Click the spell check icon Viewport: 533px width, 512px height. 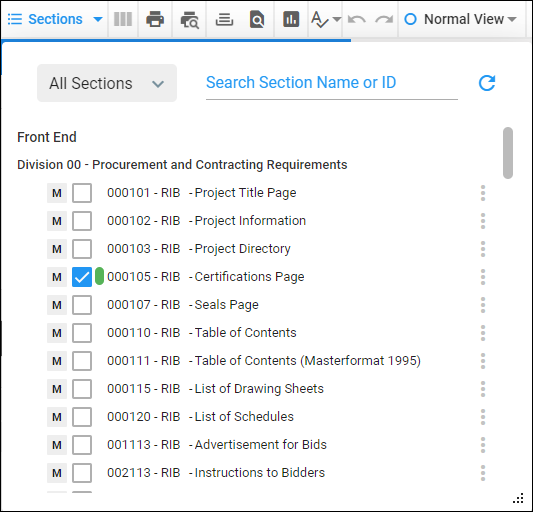[320, 19]
